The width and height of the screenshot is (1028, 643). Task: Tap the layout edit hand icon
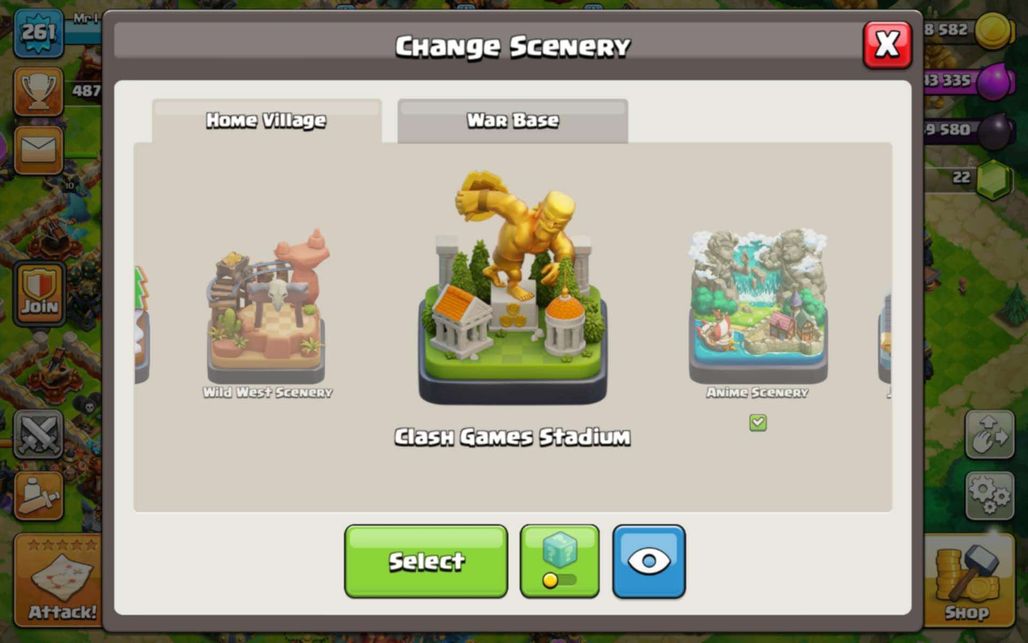pyautogui.click(x=989, y=435)
